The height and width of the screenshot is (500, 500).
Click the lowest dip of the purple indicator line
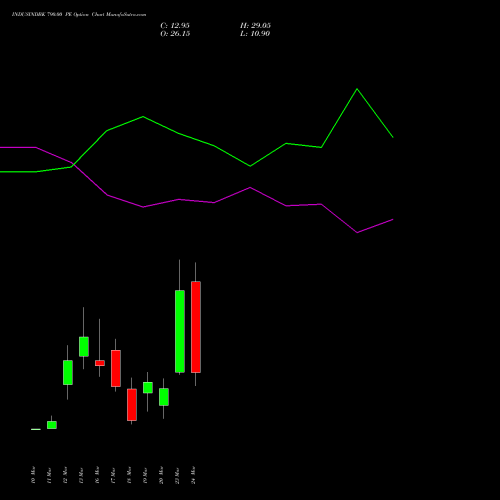coord(357,233)
